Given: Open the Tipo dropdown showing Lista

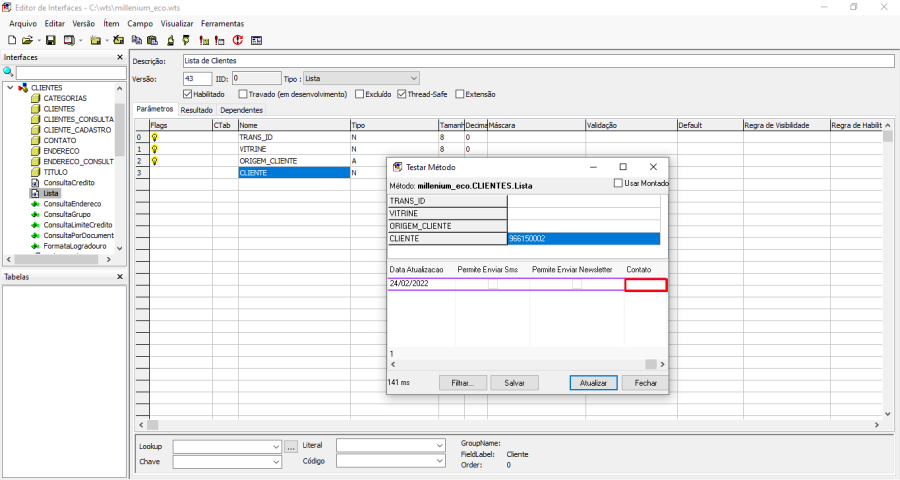Looking at the screenshot, I should tap(361, 79).
